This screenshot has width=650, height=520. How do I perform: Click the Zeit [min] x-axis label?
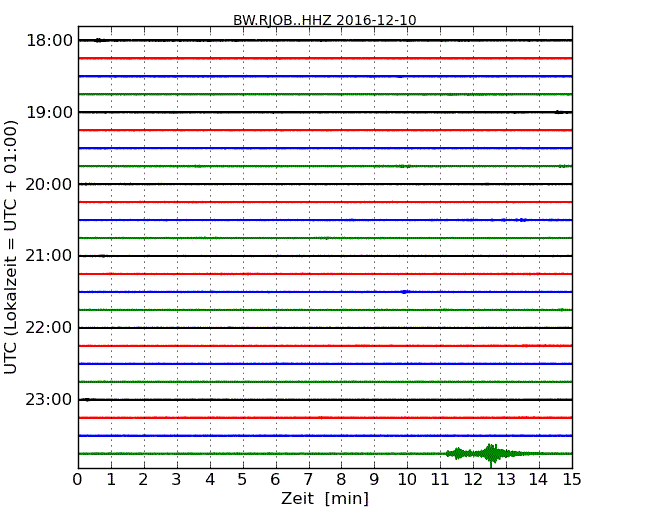(325, 498)
